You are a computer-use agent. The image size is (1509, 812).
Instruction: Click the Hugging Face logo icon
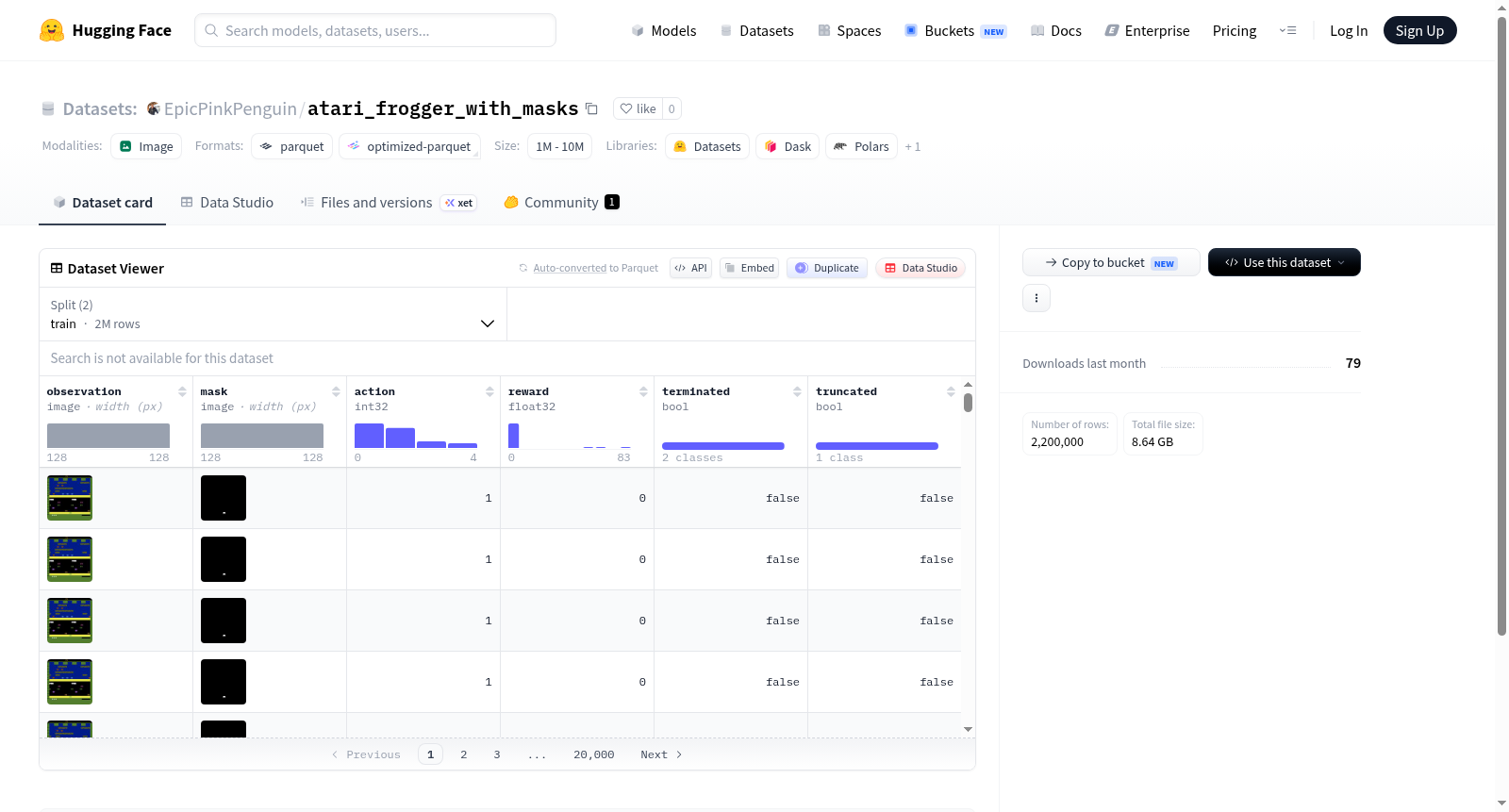pos(52,30)
